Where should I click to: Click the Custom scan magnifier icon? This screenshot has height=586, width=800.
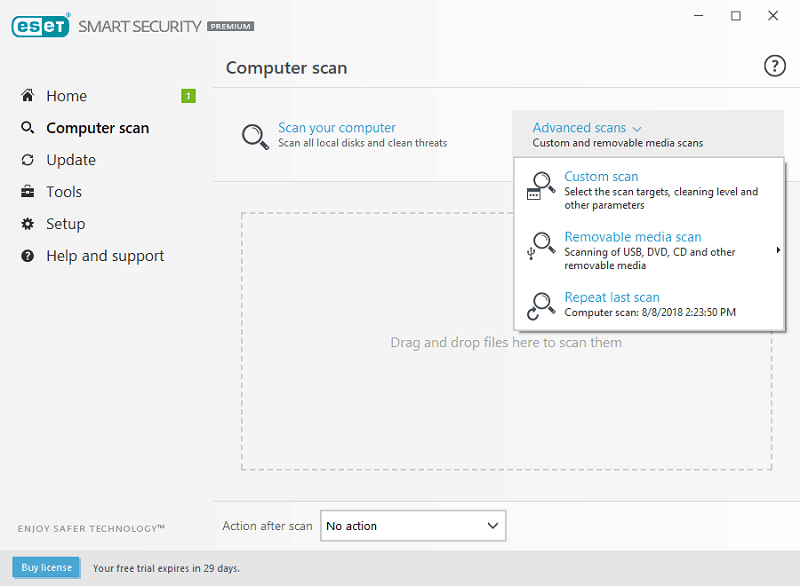[541, 186]
